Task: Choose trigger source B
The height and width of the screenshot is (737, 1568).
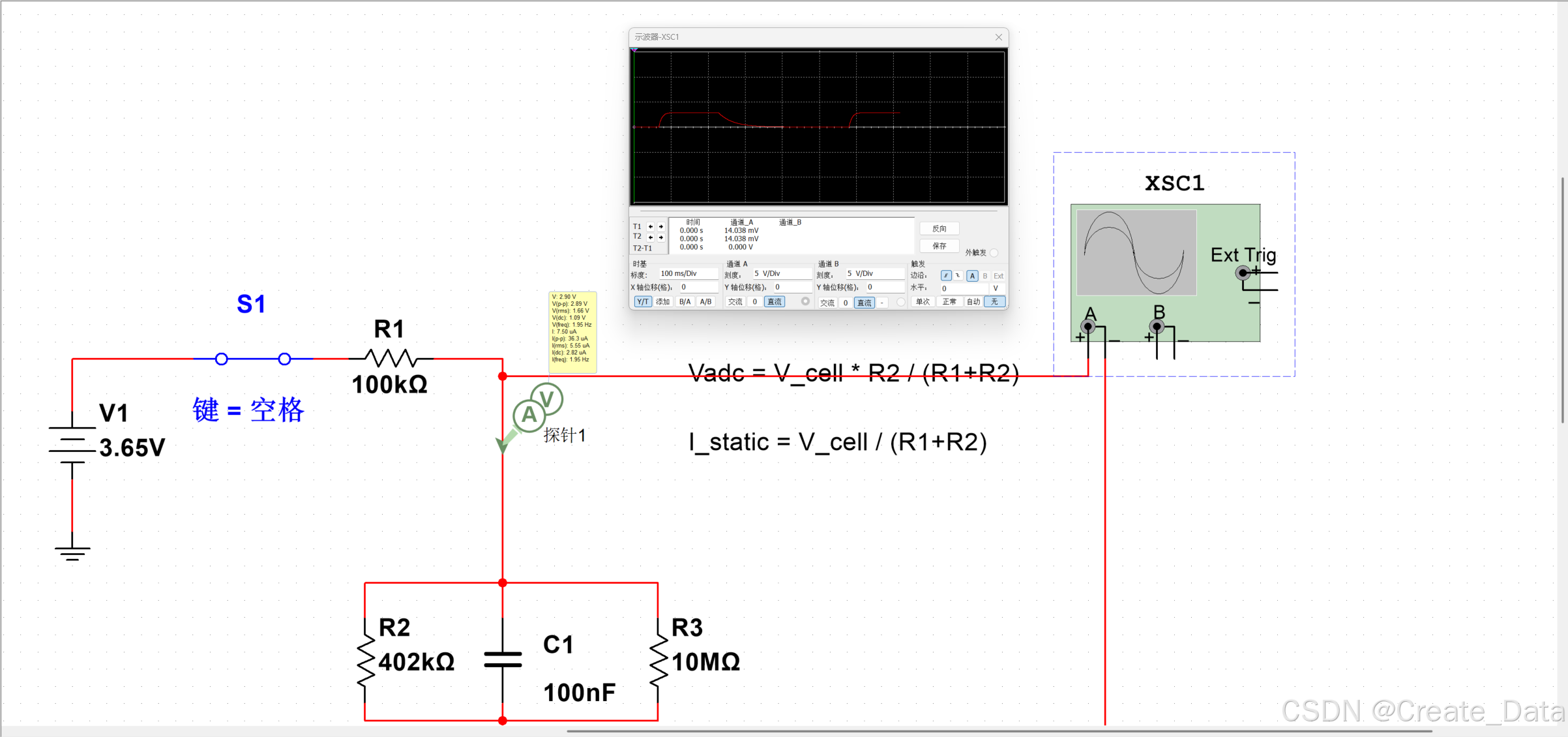Action: (984, 276)
